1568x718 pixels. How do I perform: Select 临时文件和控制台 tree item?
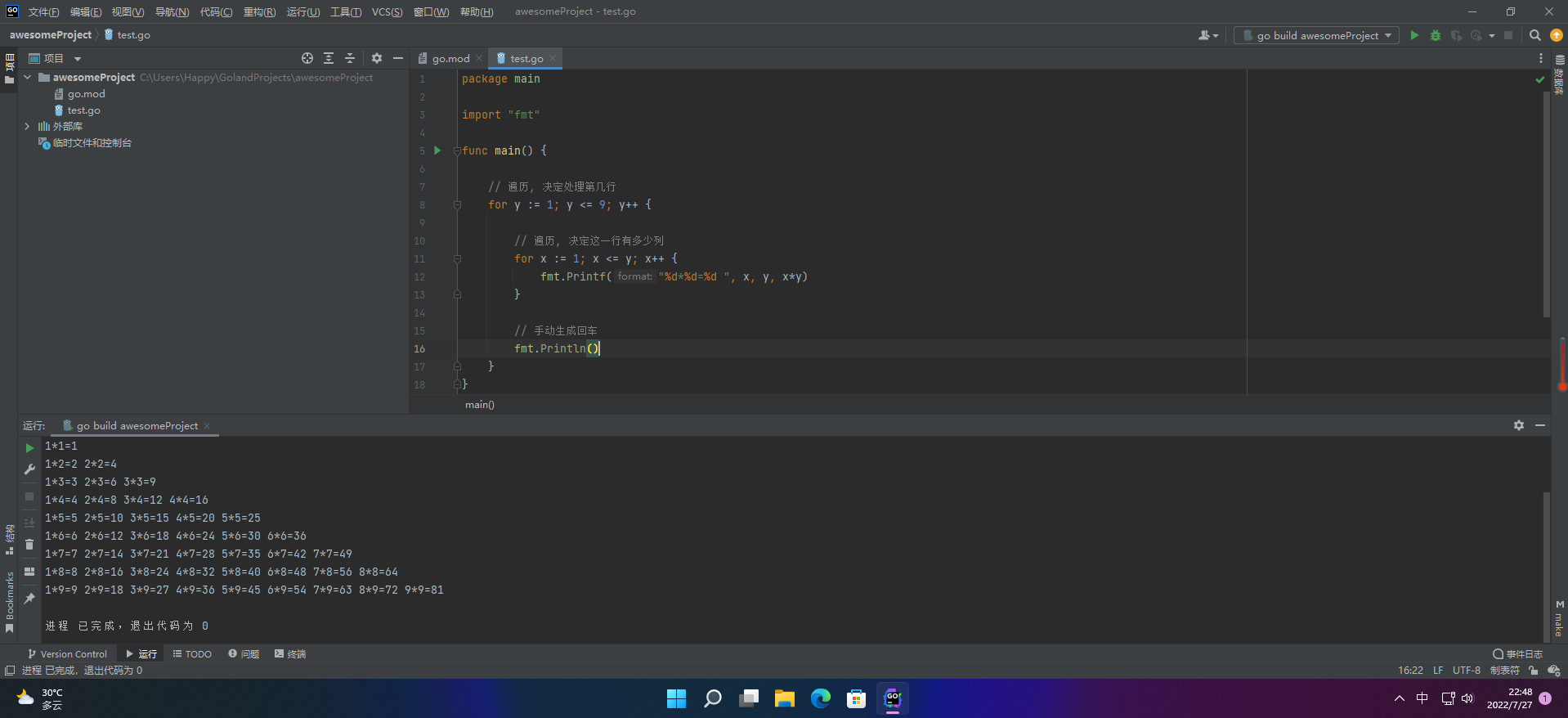[92, 143]
